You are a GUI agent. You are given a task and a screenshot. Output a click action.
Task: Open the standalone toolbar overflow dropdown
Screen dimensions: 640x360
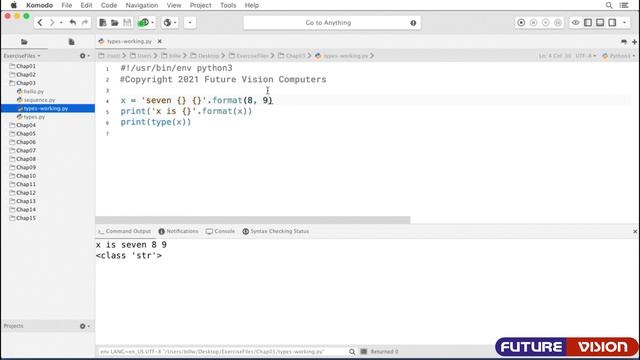(190, 22)
